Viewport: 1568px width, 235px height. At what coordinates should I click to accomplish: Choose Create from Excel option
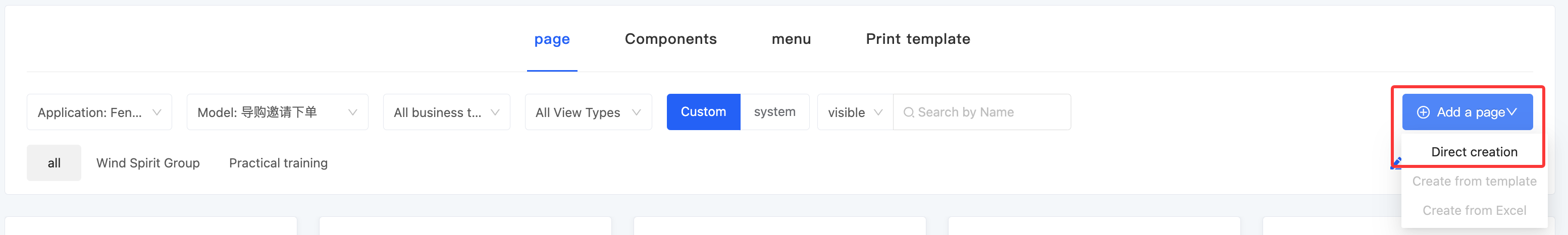coord(1474,211)
